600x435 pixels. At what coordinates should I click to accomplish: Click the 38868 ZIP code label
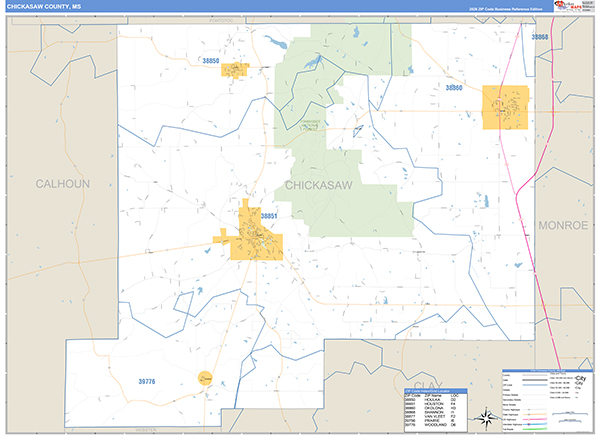(x=540, y=37)
